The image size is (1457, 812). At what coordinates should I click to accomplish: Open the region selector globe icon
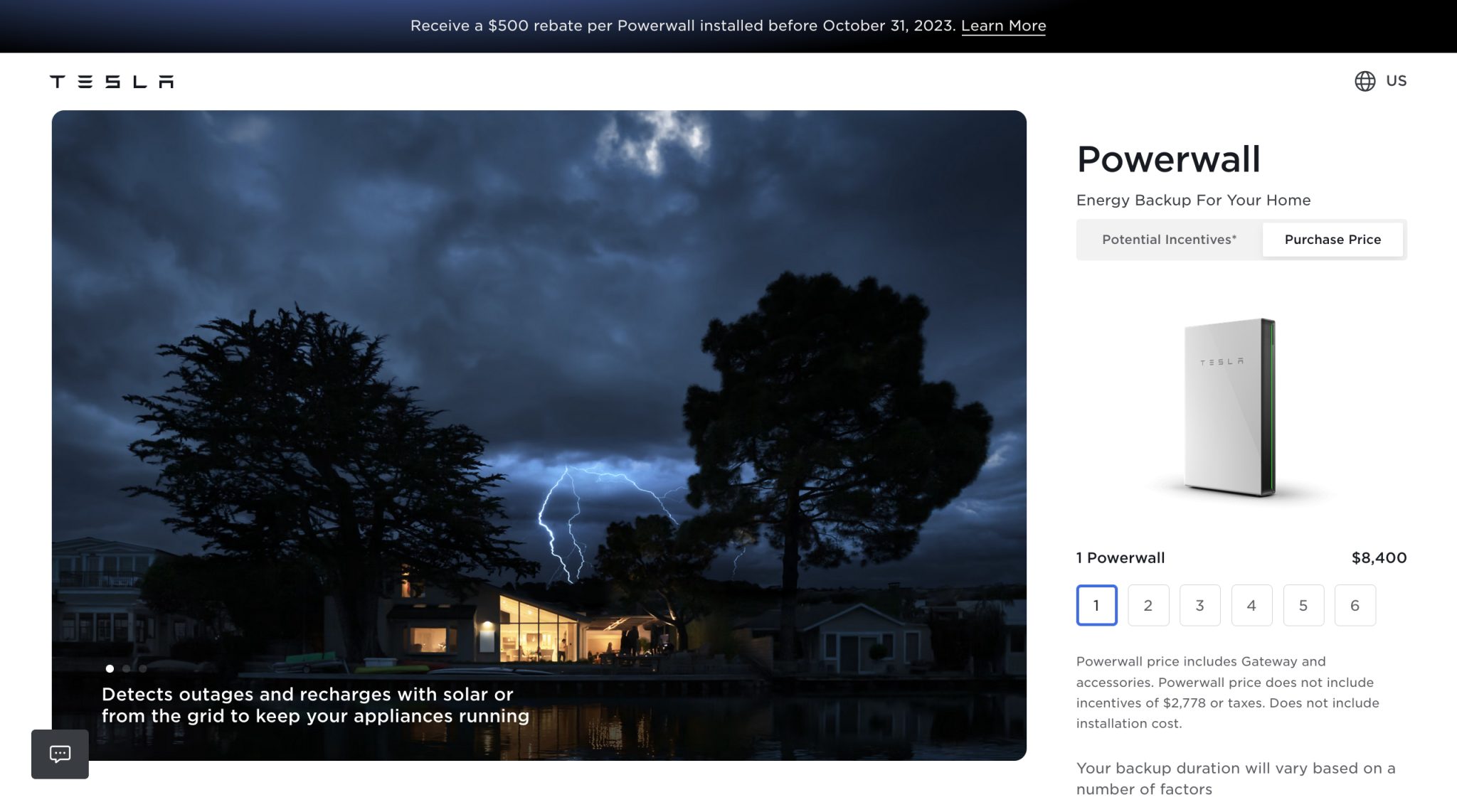point(1365,81)
